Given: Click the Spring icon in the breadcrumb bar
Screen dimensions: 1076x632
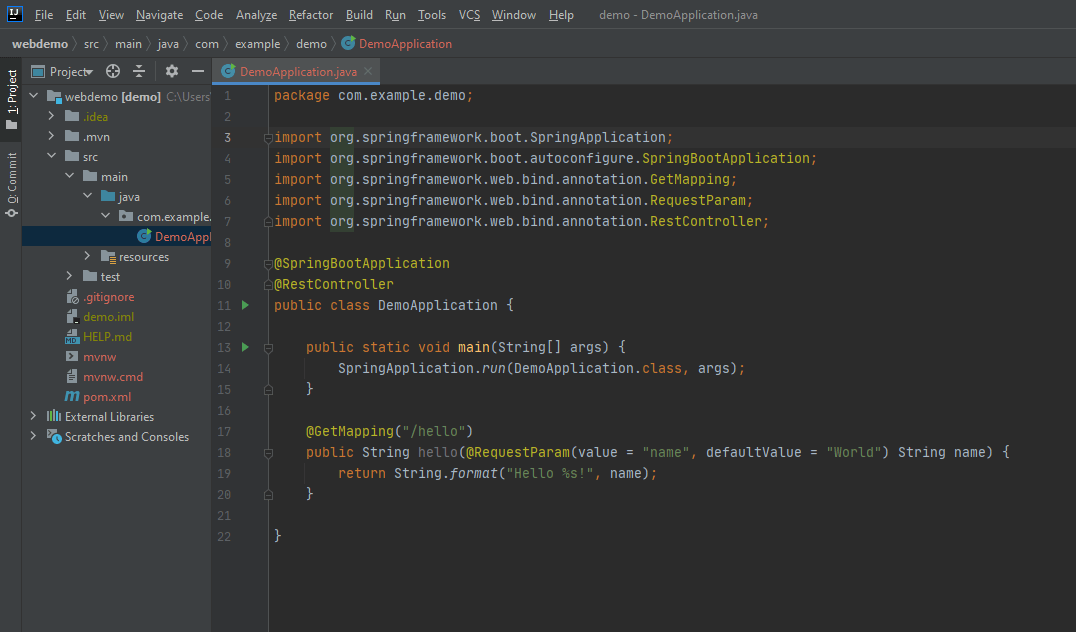Looking at the screenshot, I should [346, 43].
